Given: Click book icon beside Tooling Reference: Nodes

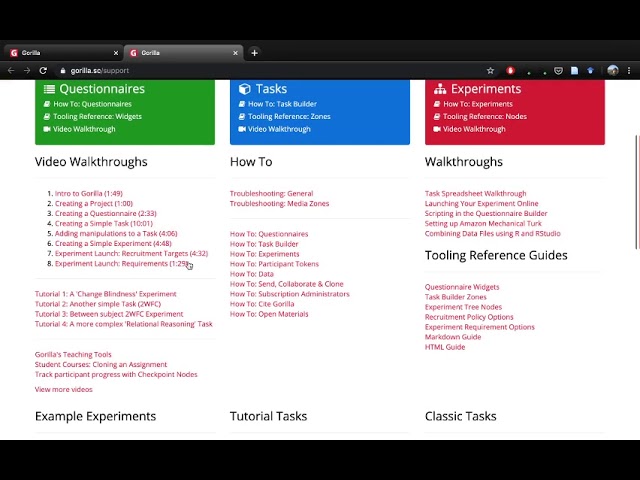Looking at the screenshot, I should point(437,117).
